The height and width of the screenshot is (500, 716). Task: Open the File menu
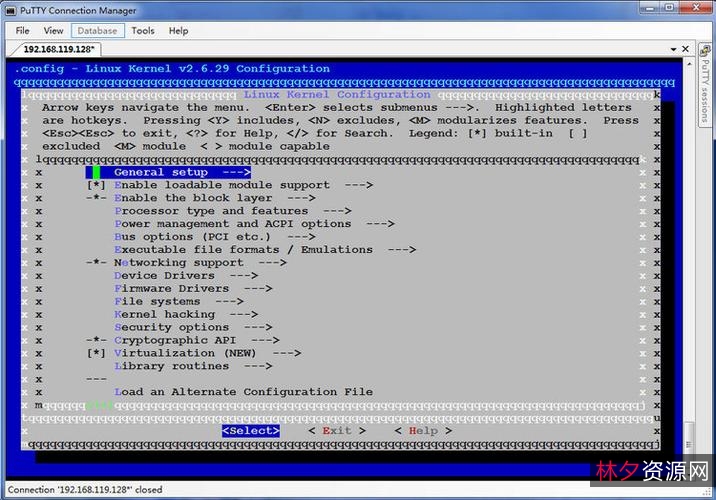click(22, 30)
